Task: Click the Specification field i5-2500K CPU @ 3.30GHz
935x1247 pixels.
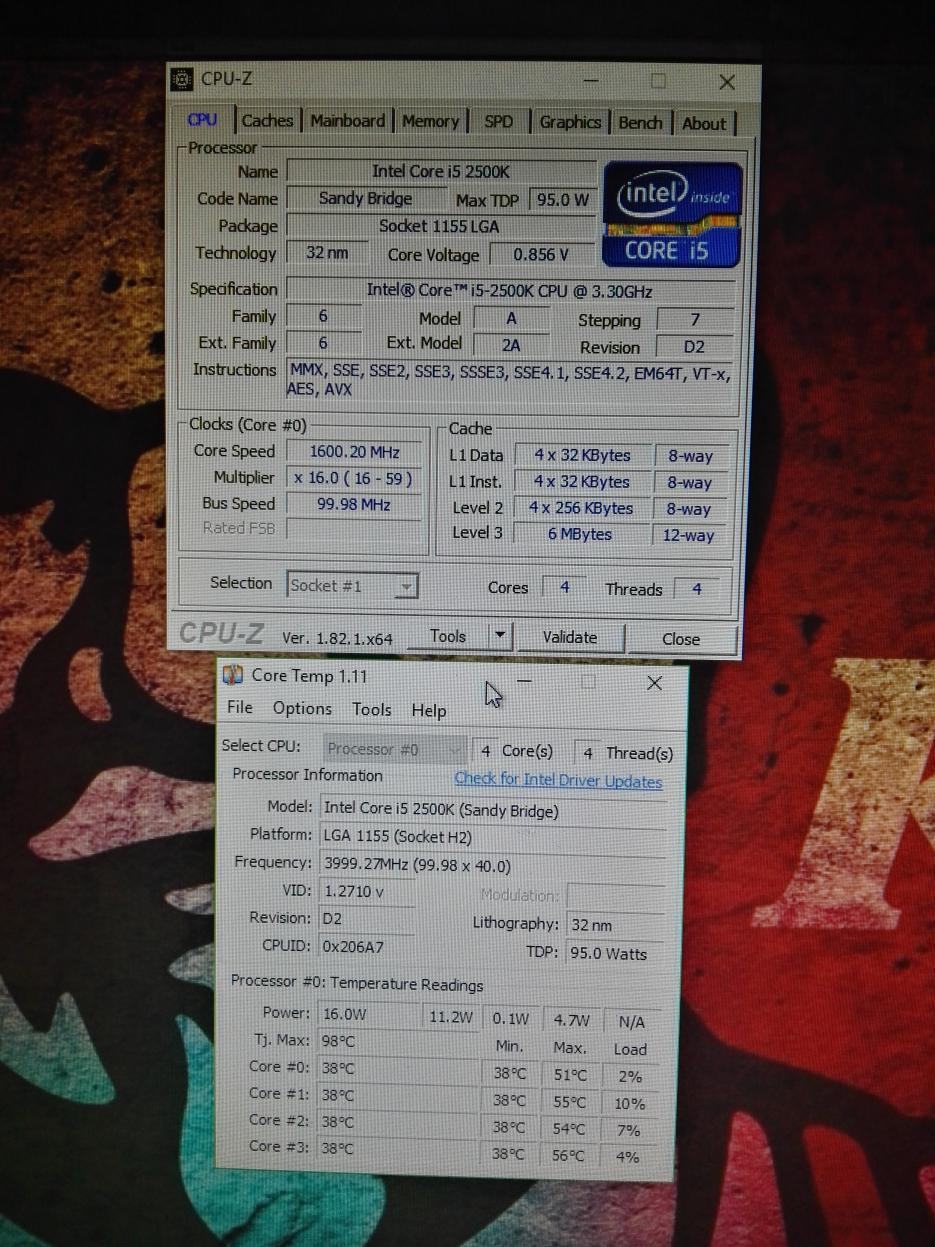Action: point(510,291)
